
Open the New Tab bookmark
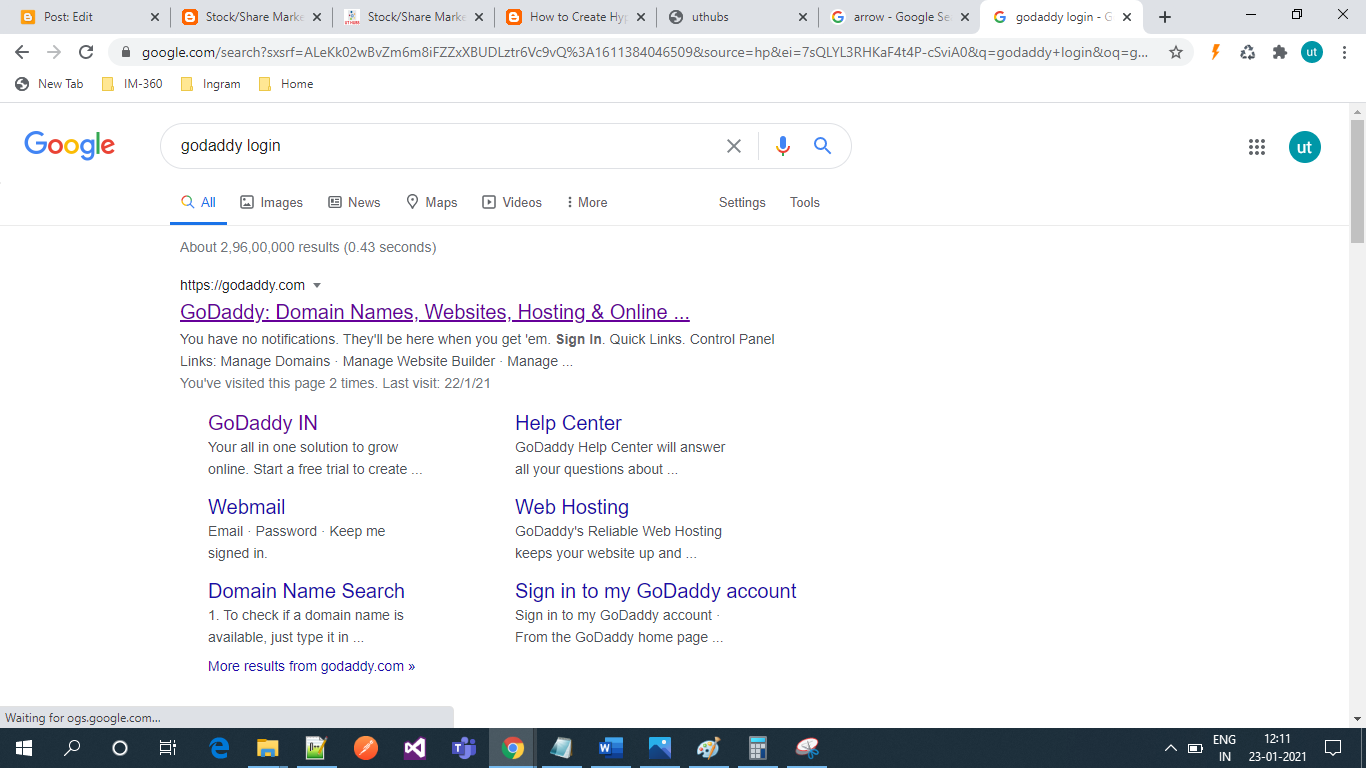click(49, 84)
